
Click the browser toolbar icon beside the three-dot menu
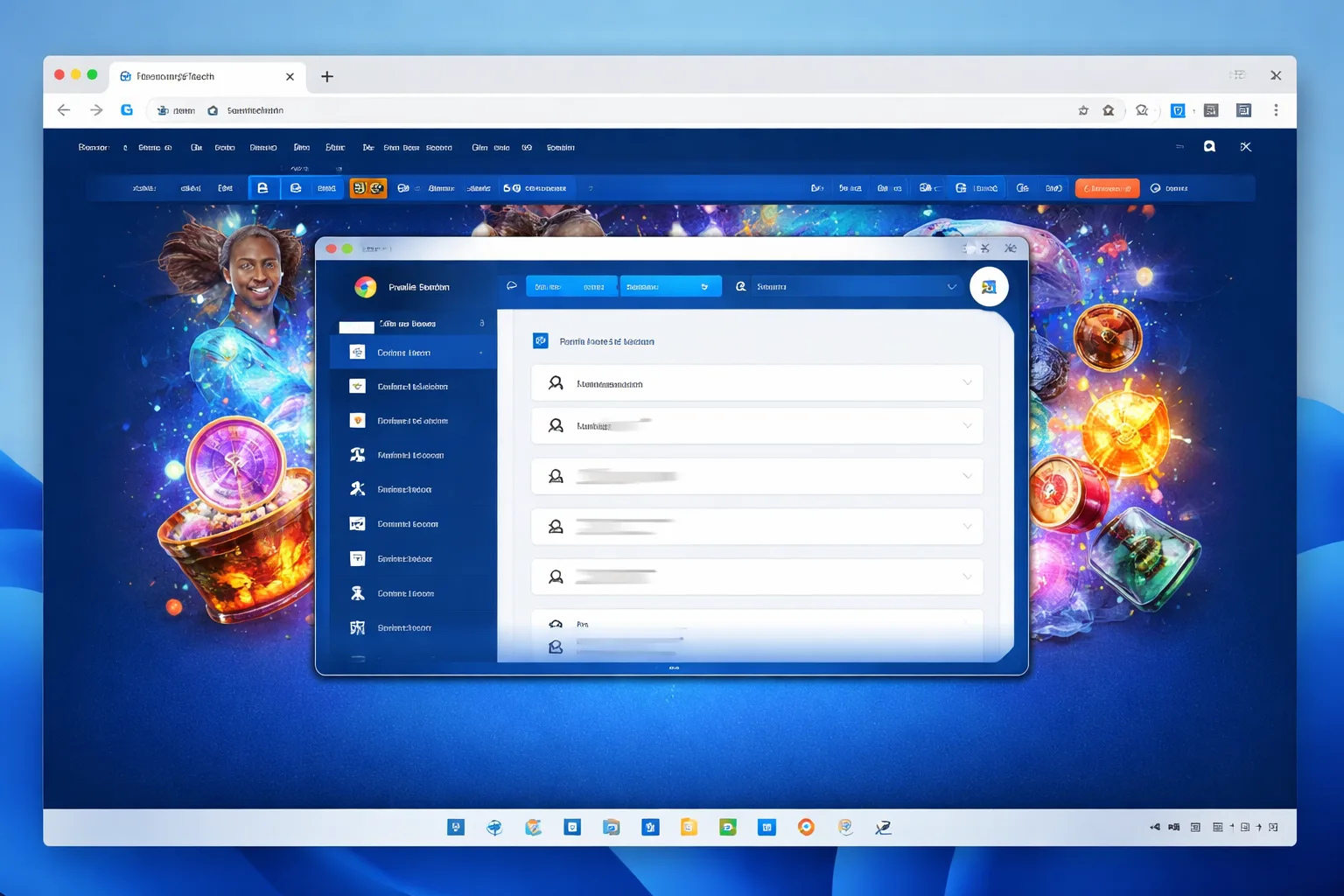(1243, 110)
